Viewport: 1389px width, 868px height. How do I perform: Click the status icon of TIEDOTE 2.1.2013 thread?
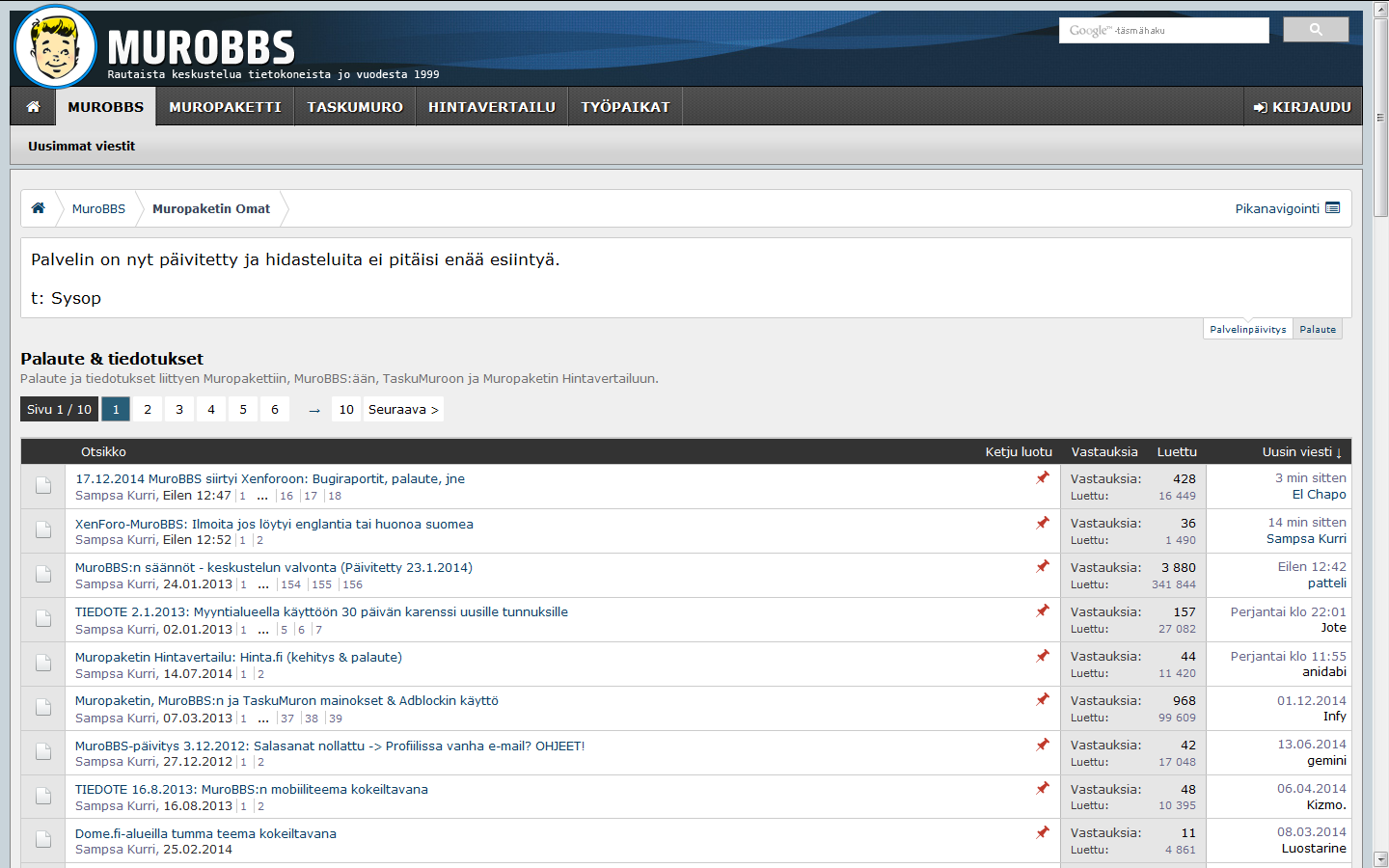pos(43,619)
